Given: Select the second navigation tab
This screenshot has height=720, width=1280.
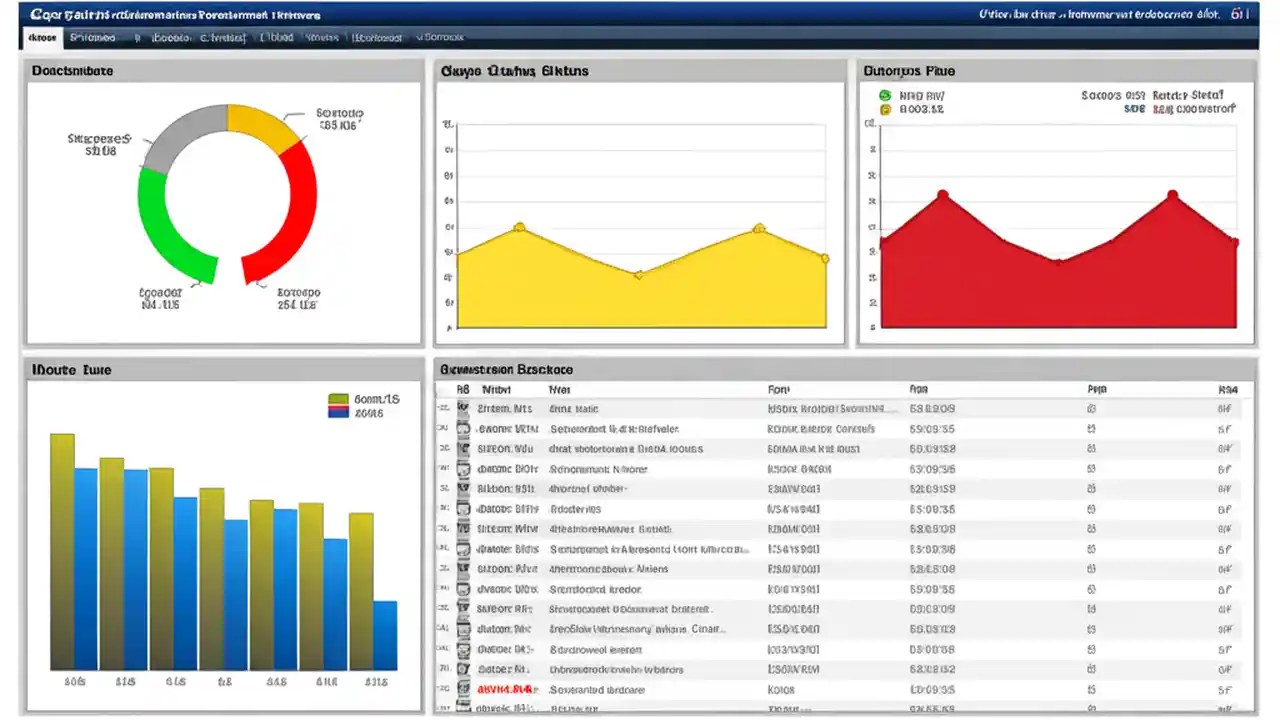Looking at the screenshot, I should tap(95, 37).
